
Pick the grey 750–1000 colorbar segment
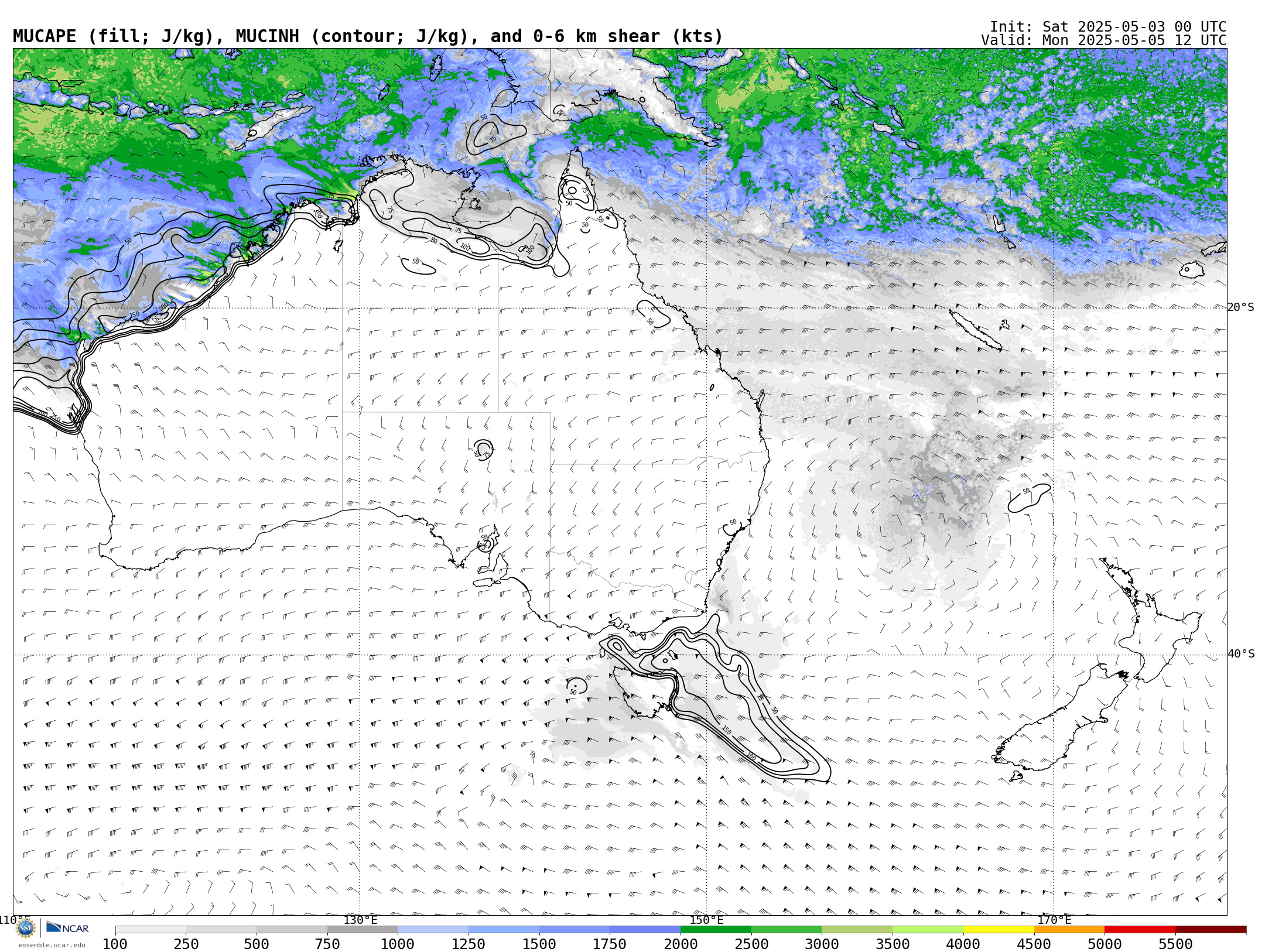(363, 930)
